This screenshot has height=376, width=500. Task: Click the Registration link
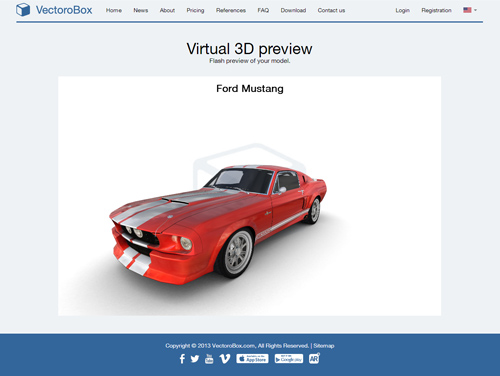click(x=436, y=10)
